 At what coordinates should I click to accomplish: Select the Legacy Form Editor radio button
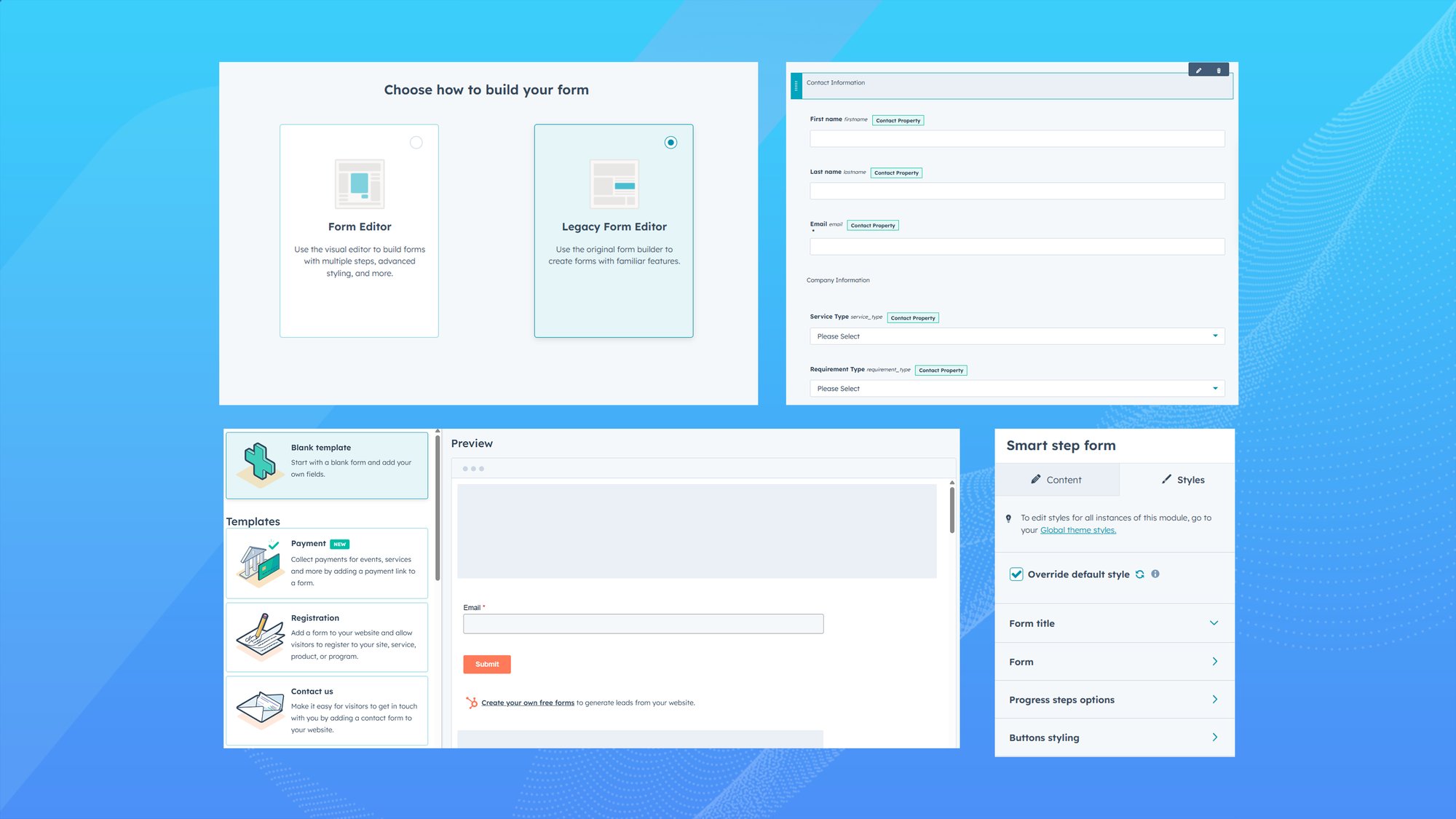point(670,143)
